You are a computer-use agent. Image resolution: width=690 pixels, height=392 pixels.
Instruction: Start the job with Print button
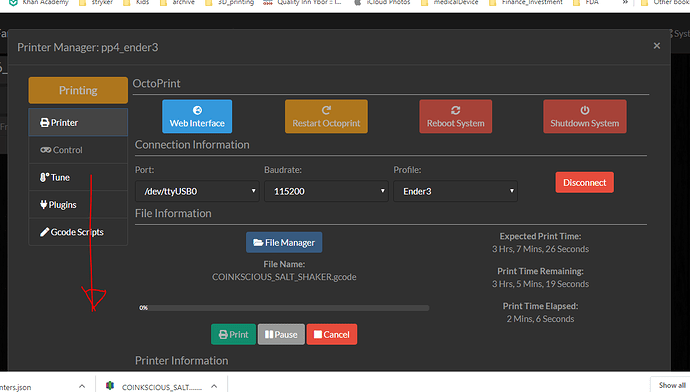coord(233,334)
